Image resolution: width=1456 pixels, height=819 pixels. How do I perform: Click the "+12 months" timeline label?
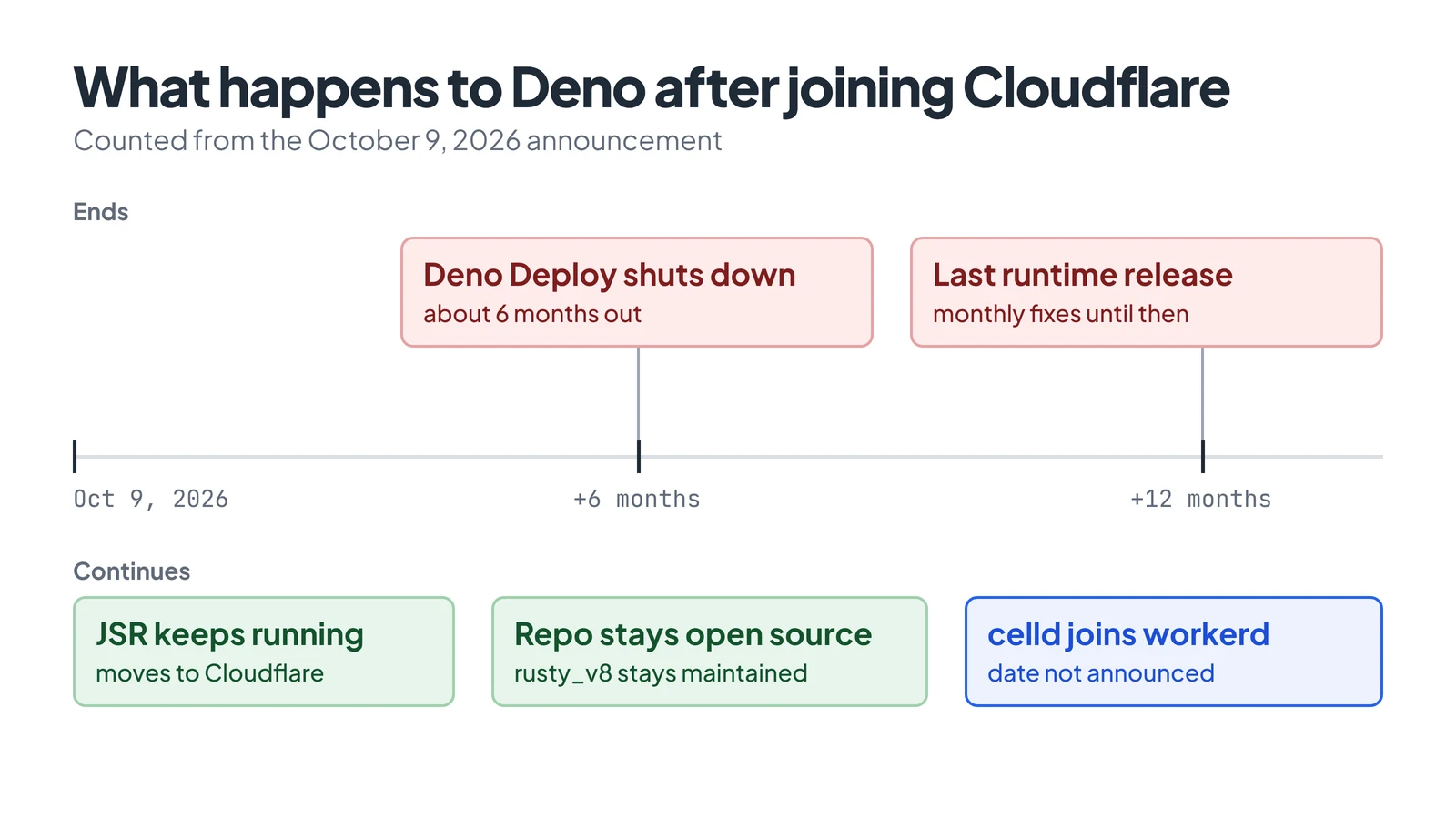(x=1201, y=499)
